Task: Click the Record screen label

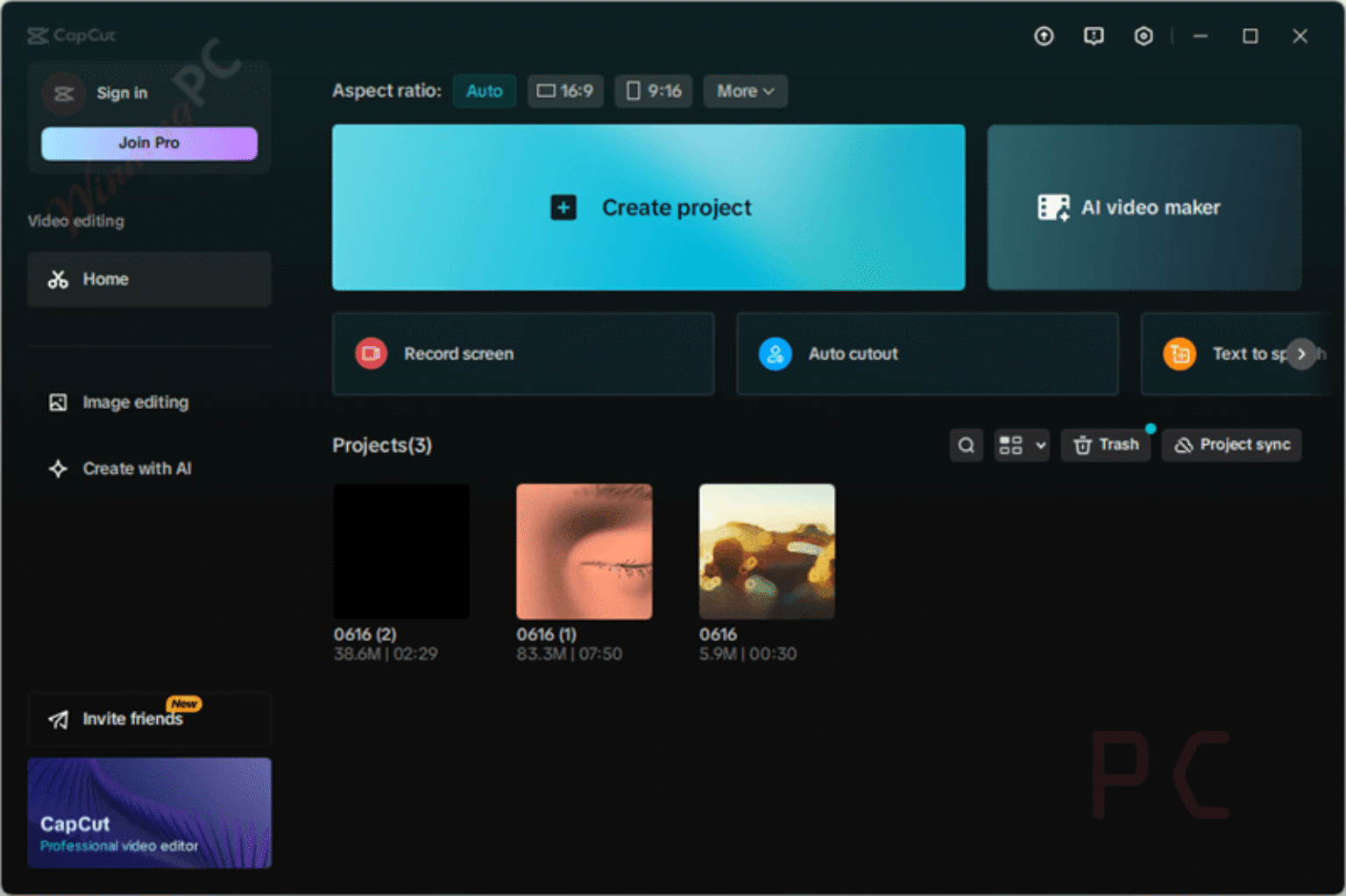Action: (458, 354)
